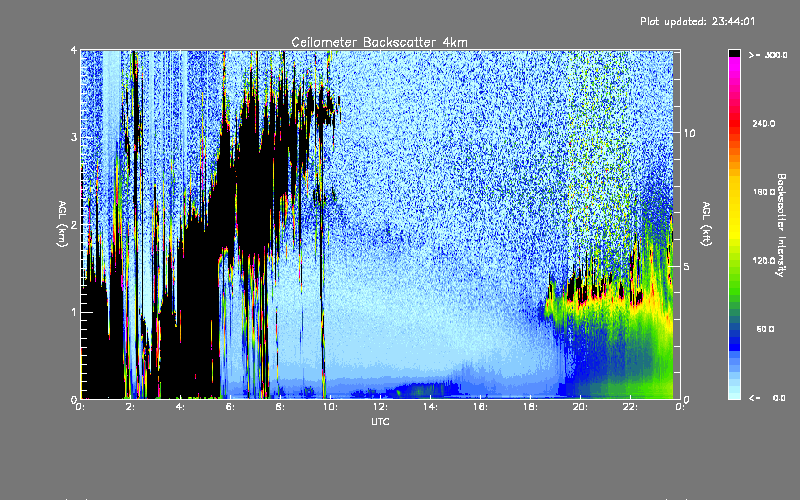Click the '240.0' colorbar label

tap(764, 123)
